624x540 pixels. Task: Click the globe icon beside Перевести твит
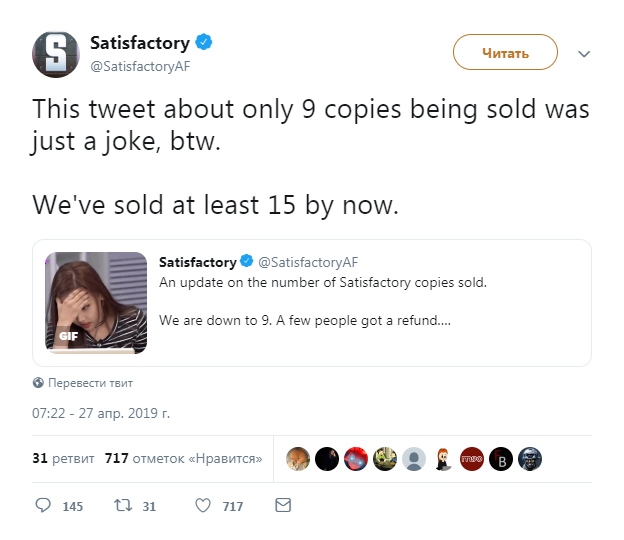[x=38, y=383]
